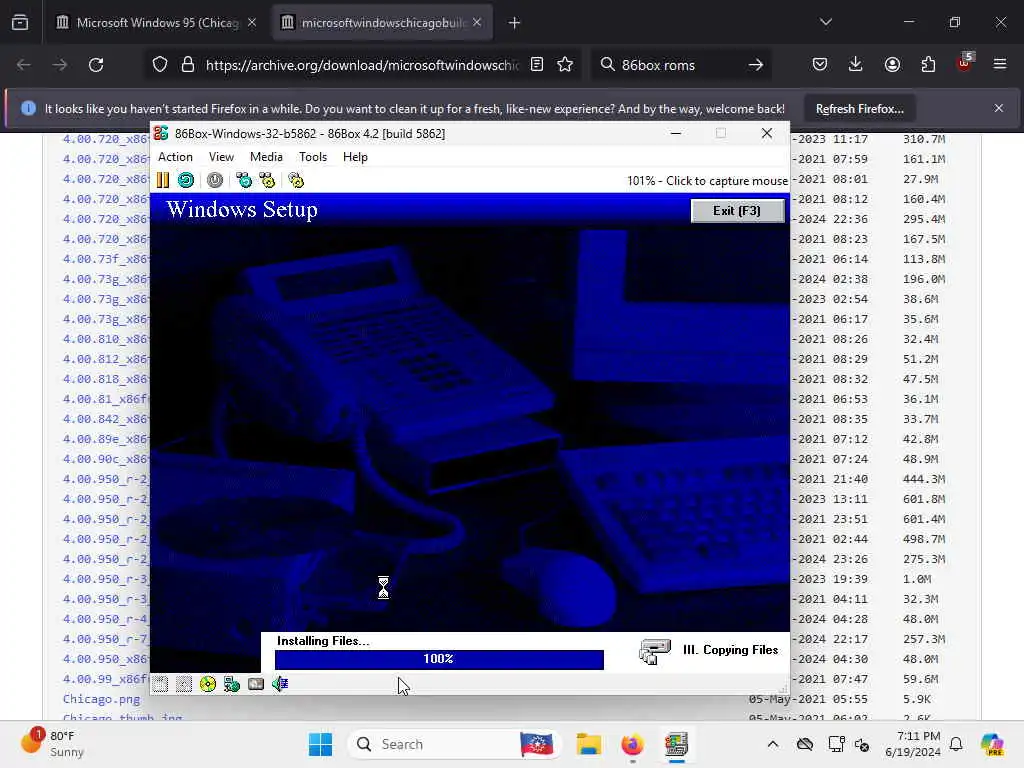Open the 86Box Help menu
1024x768 pixels.
(x=355, y=157)
